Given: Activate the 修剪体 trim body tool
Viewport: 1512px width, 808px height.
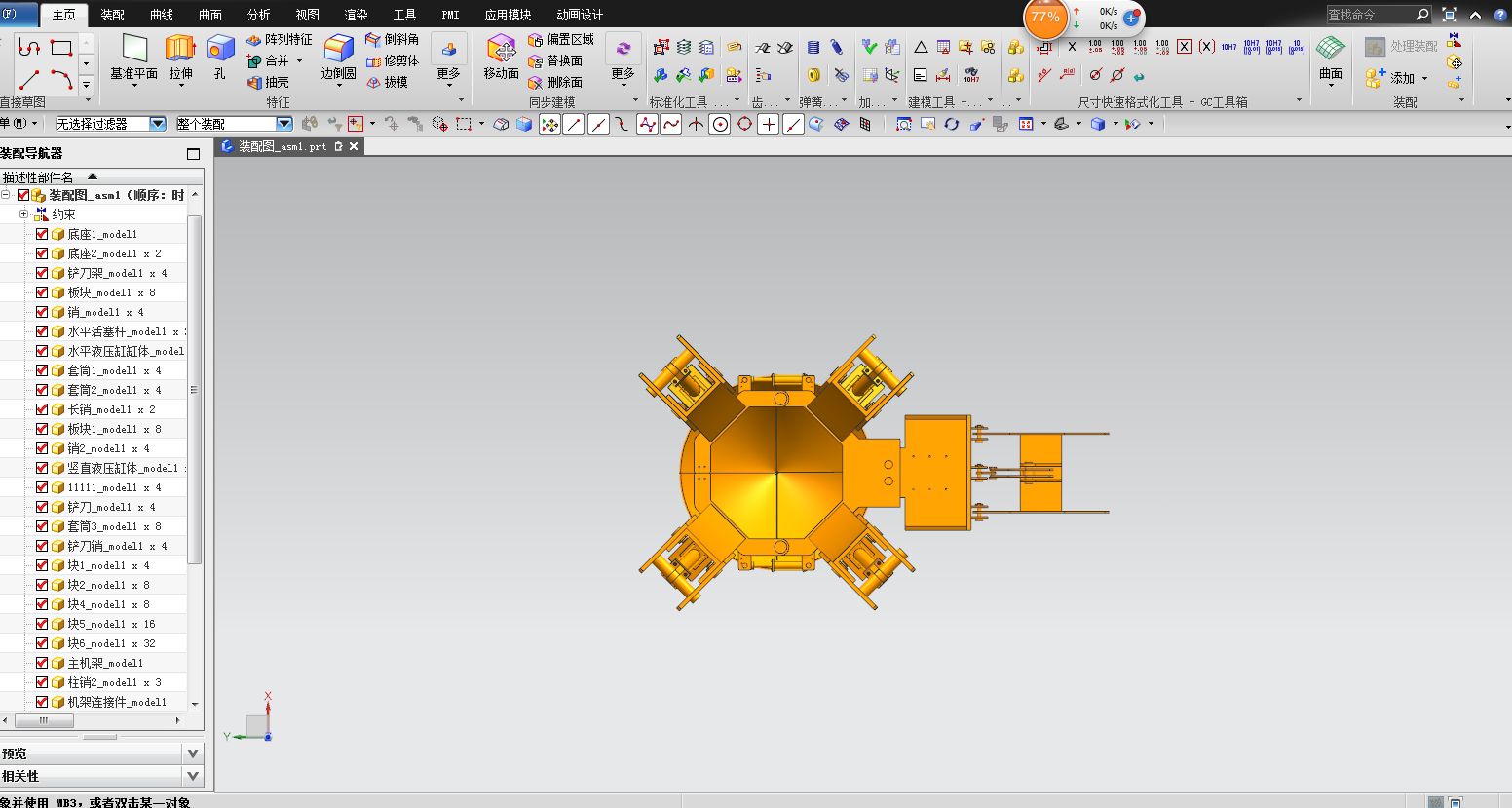Looking at the screenshot, I should tap(393, 61).
